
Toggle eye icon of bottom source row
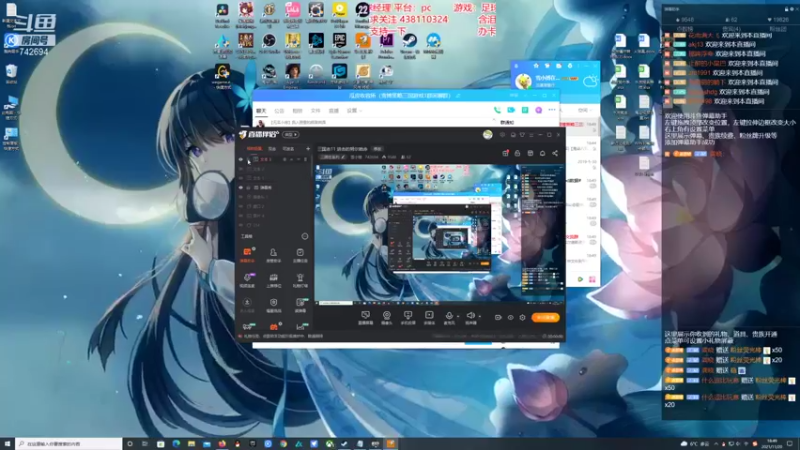(241, 225)
